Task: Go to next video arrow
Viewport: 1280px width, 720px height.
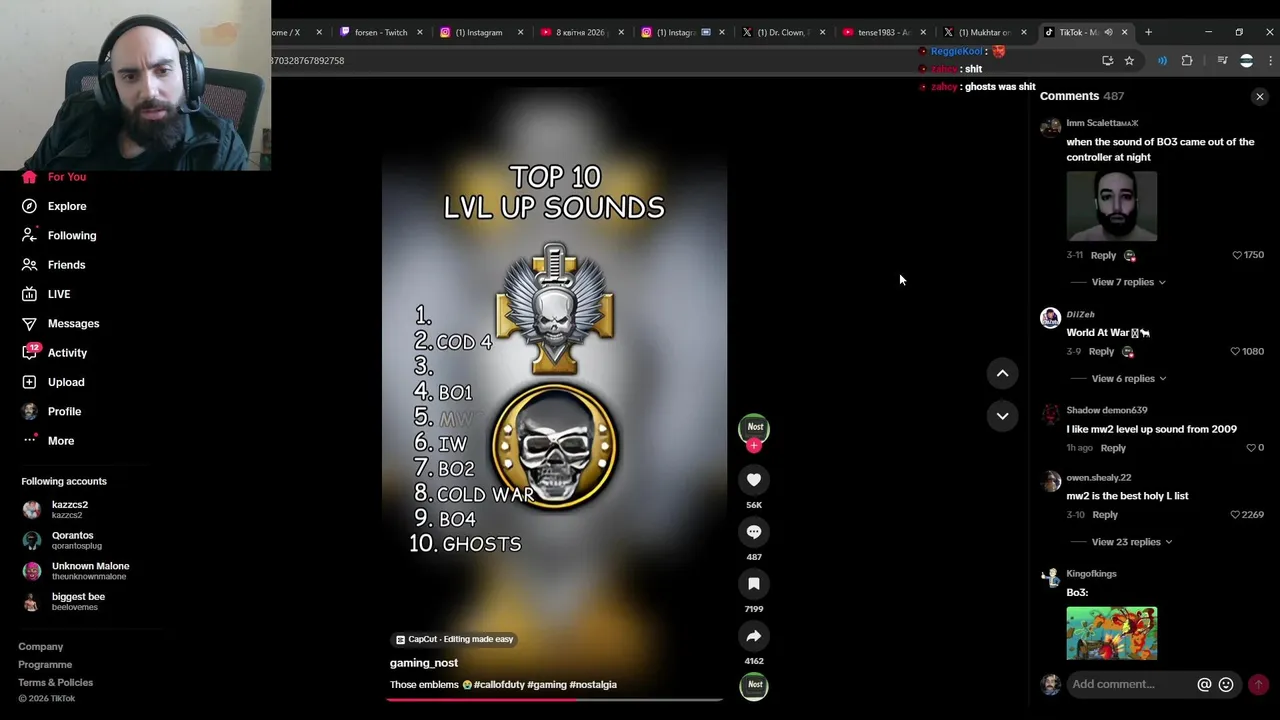Action: click(1002, 416)
